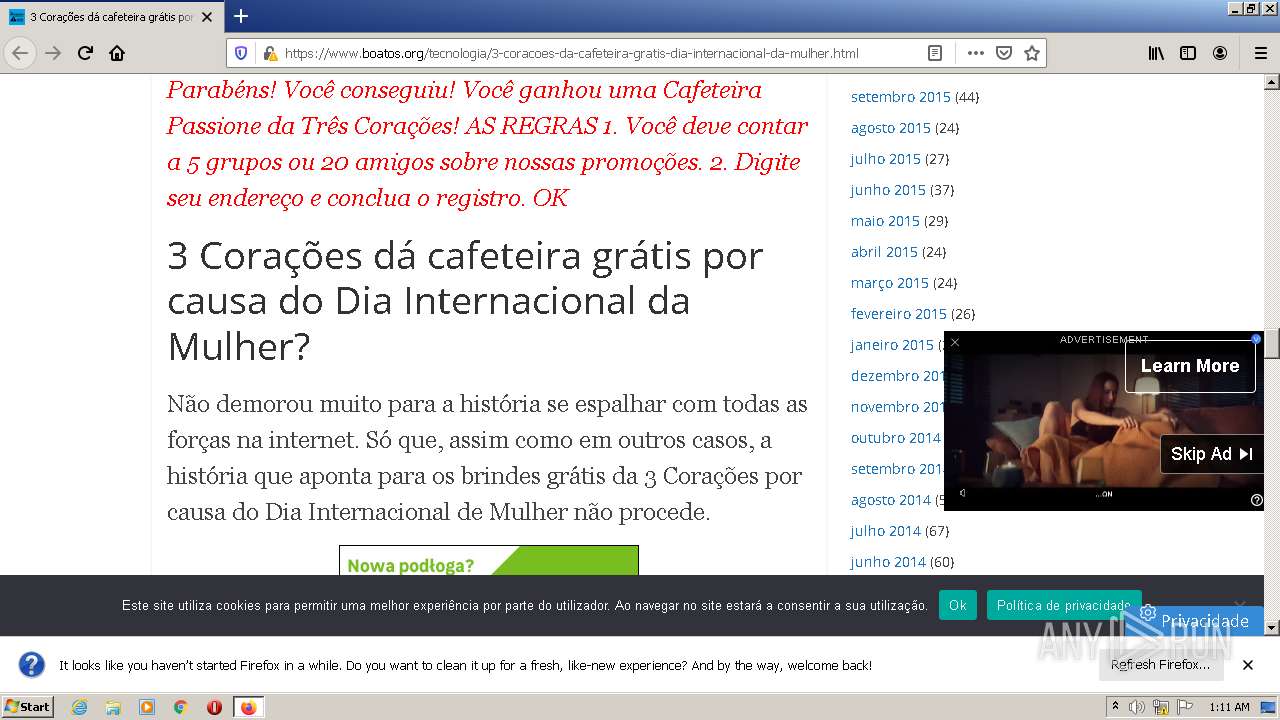Image resolution: width=1280 pixels, height=720 pixels.
Task: Open junho 2014 archive link
Action: (888, 562)
